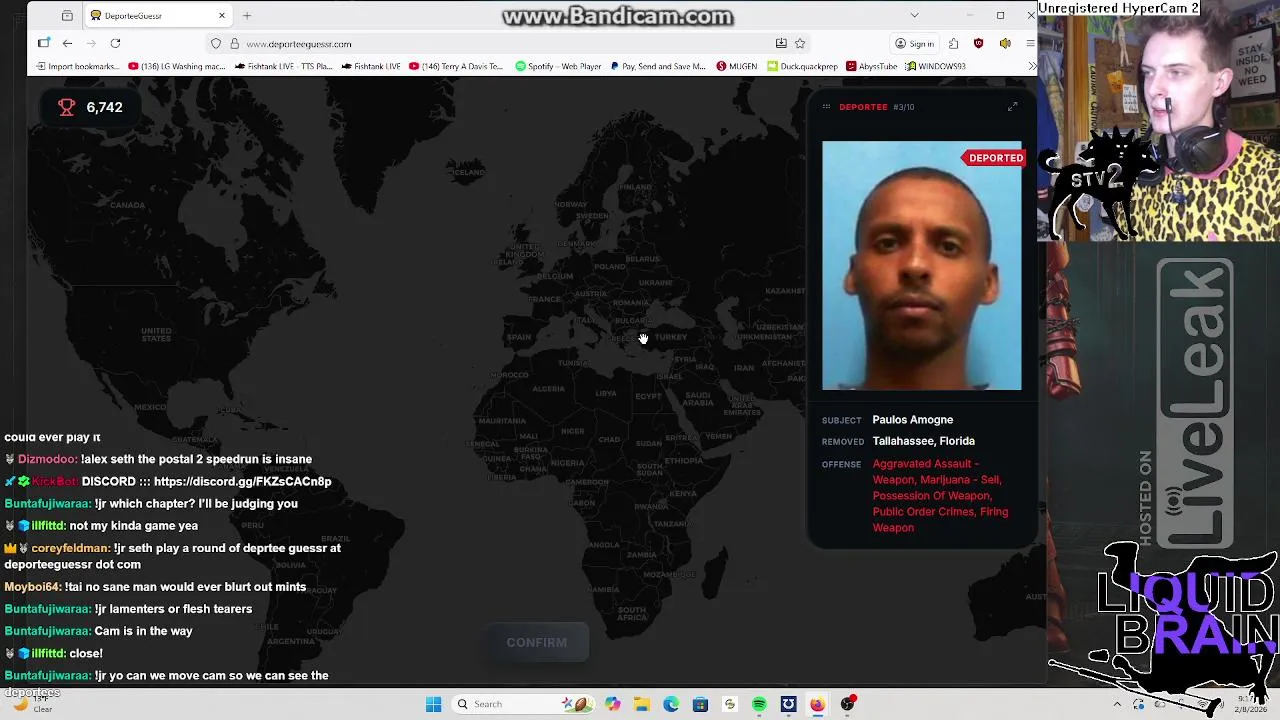Click the deportee mugshot photo
Viewport: 1280px width, 720px height.
tap(922, 266)
